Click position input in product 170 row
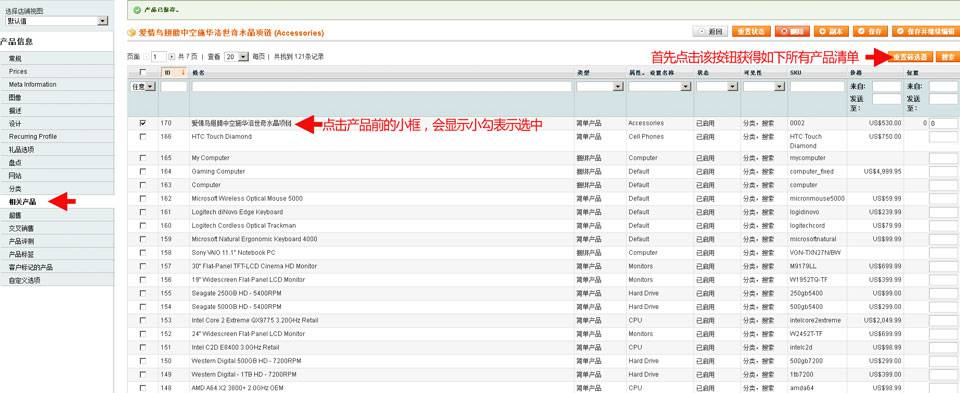Screen dimensions: 960x393 [x=943, y=124]
